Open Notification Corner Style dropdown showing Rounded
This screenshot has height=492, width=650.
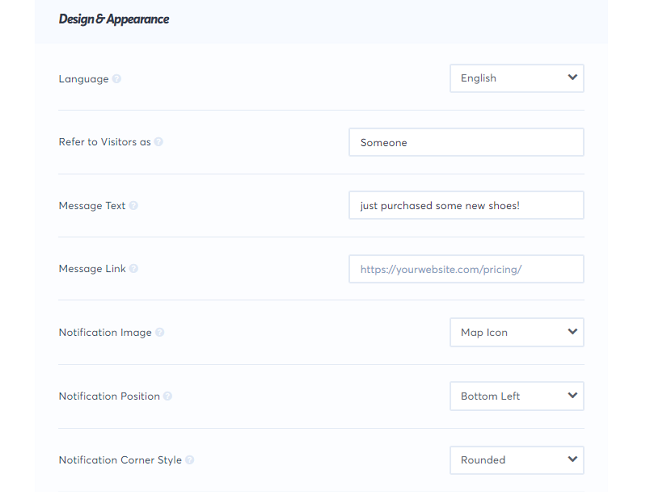[x=516, y=460]
